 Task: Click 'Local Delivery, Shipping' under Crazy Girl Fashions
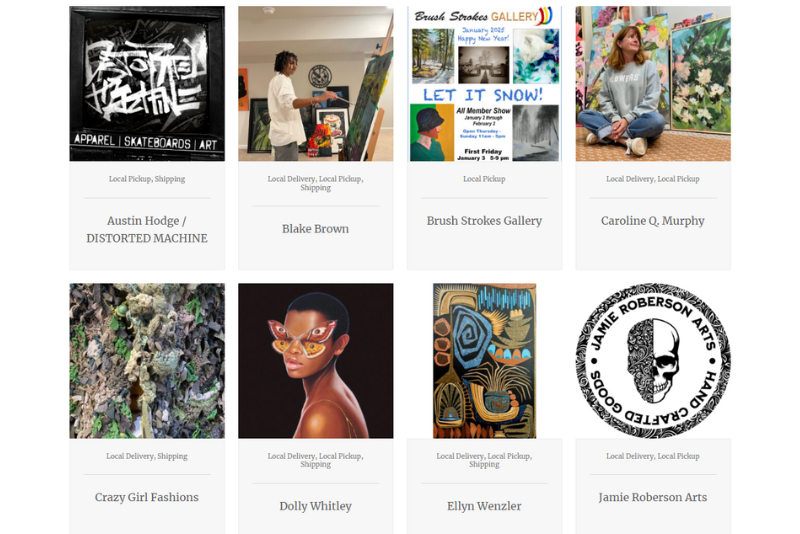click(x=147, y=456)
